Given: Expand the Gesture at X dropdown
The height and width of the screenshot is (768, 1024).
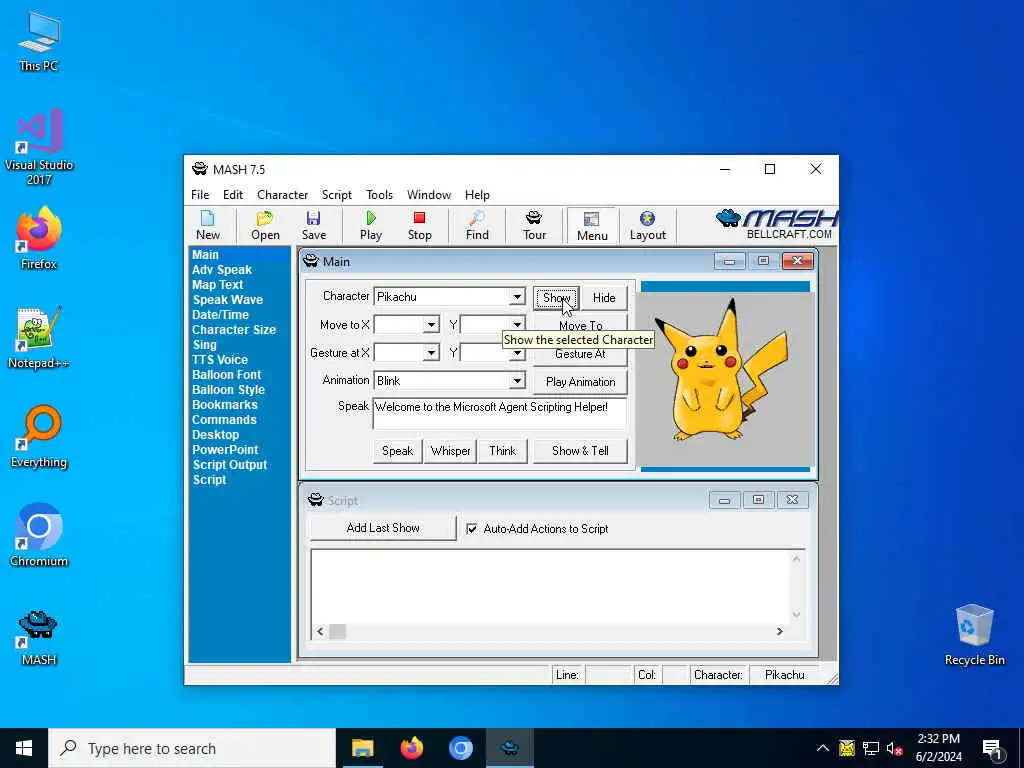Looking at the screenshot, I should pos(431,353).
